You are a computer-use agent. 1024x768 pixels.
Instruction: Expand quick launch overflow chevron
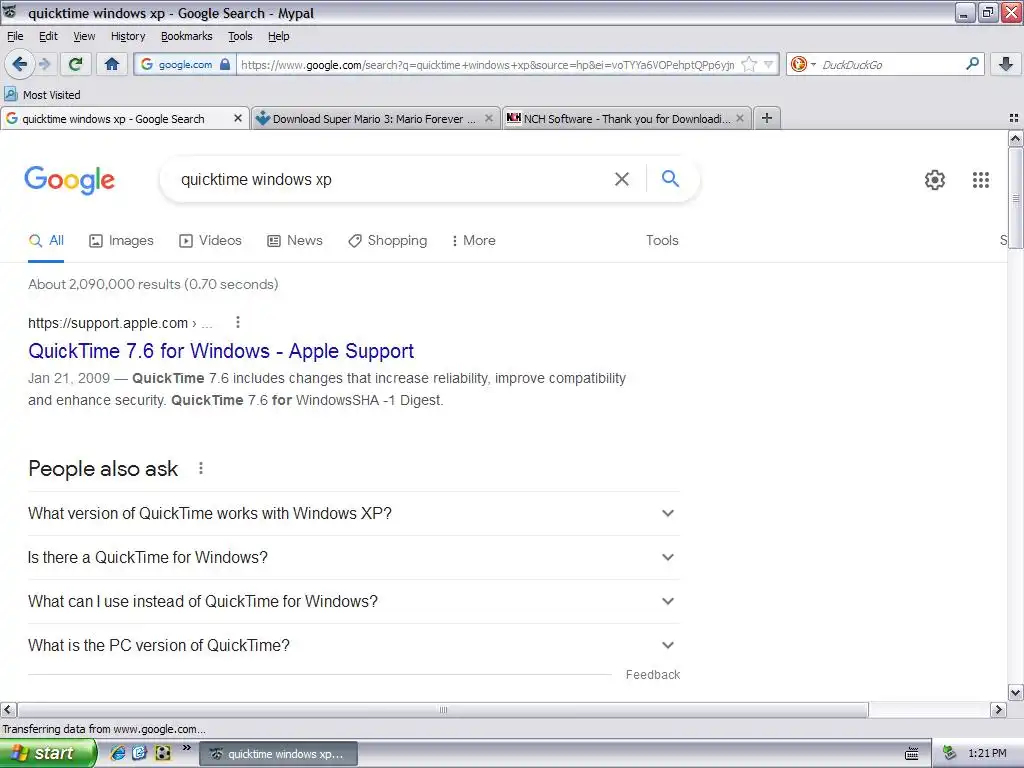click(x=186, y=748)
